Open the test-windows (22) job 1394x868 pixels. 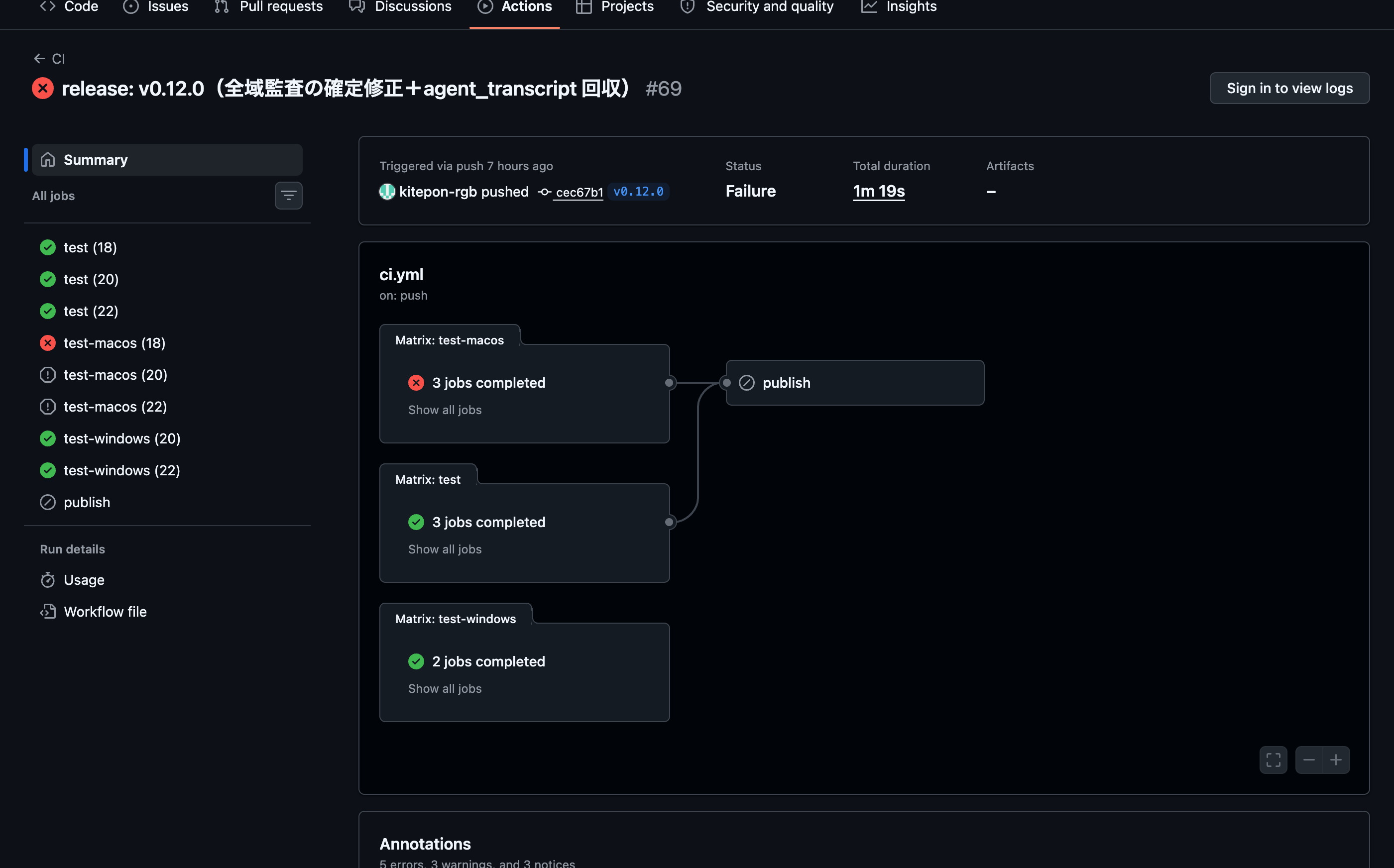click(167, 470)
